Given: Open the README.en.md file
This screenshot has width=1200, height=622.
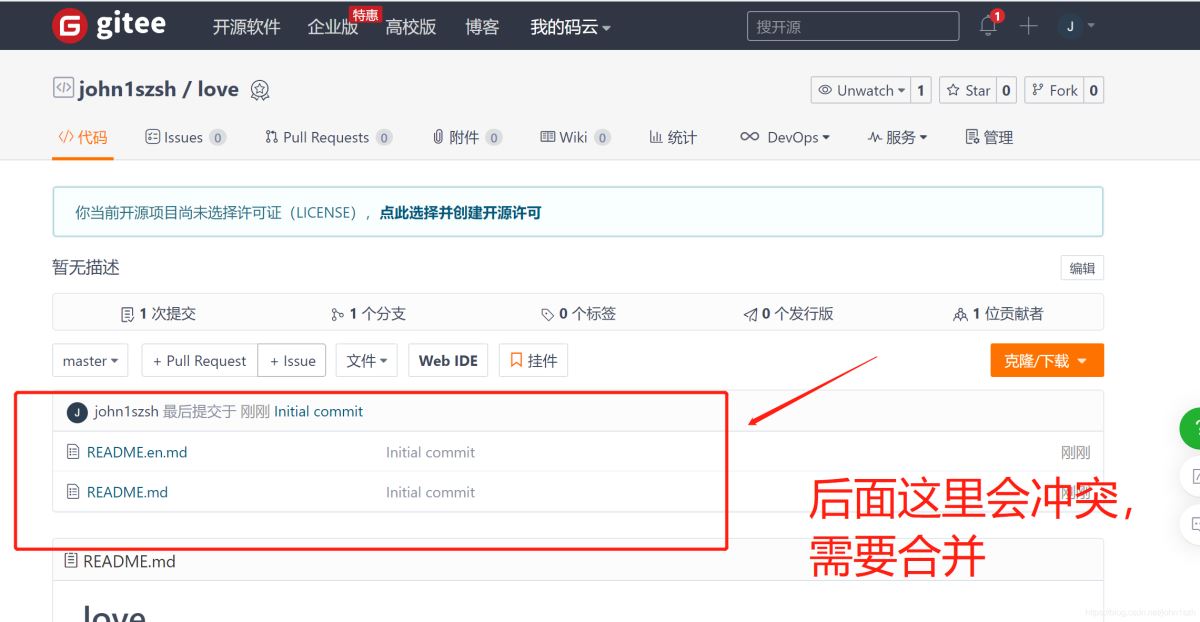Looking at the screenshot, I should coord(137,452).
